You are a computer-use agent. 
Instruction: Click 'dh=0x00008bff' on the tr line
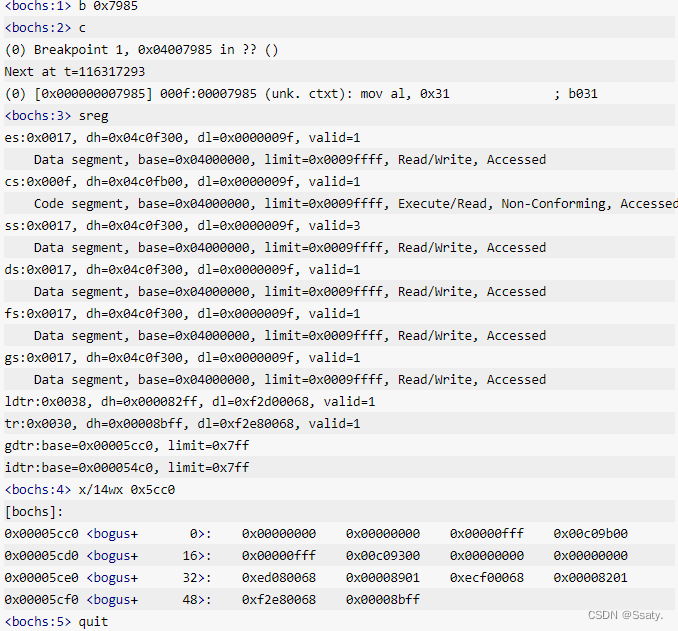(134, 423)
